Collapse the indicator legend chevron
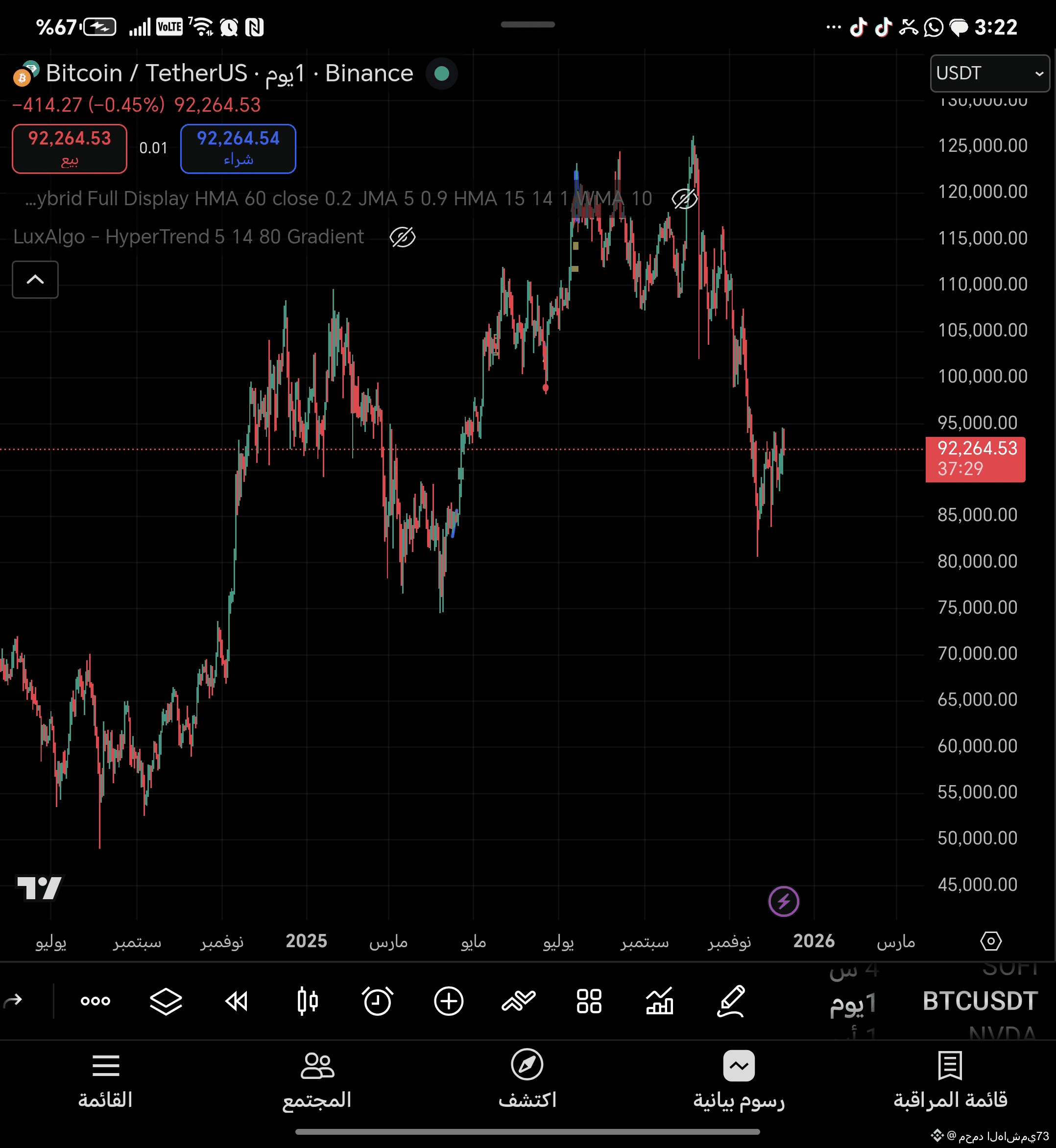1056x1148 pixels. [35, 280]
